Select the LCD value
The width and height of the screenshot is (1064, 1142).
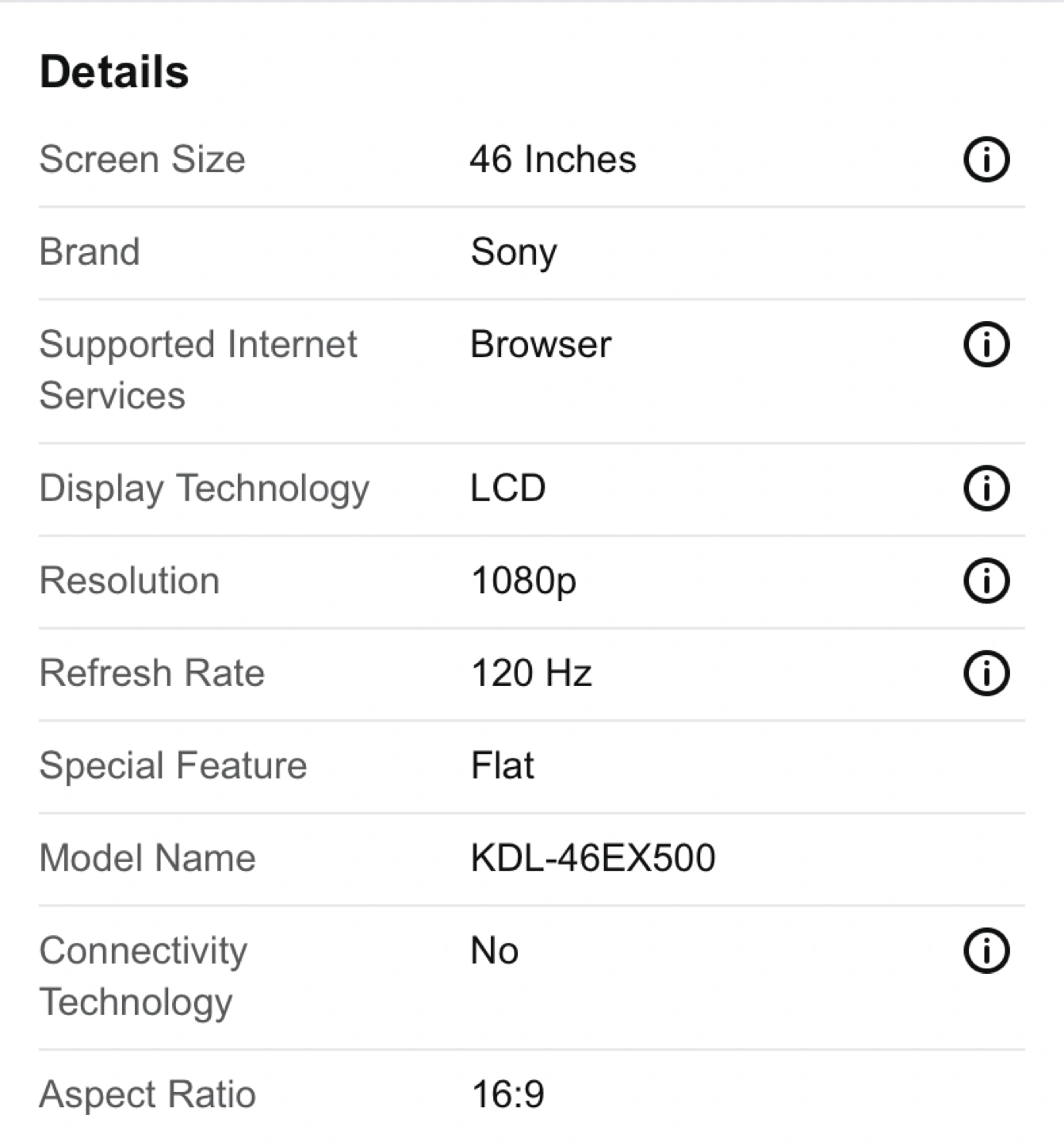[x=508, y=488]
